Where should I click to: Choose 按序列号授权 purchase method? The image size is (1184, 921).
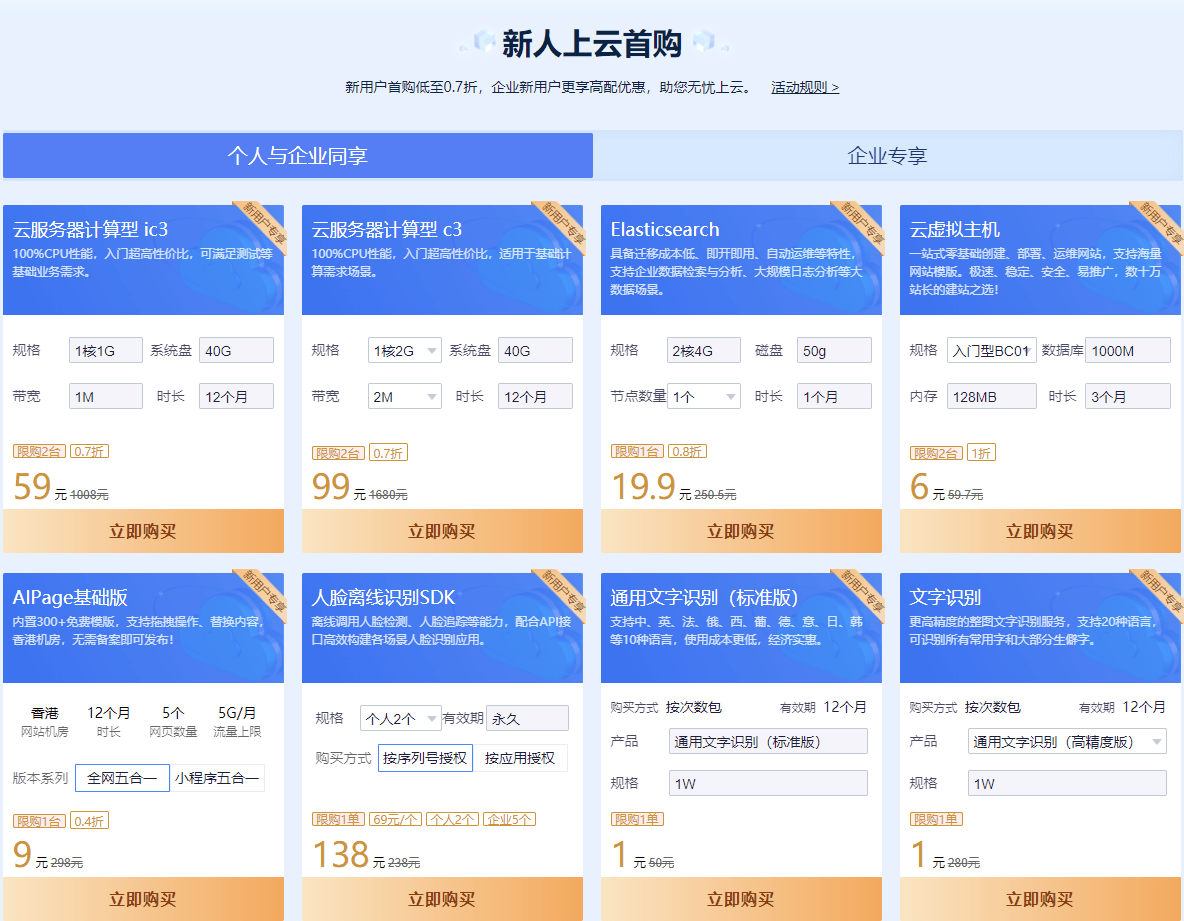tap(425, 758)
